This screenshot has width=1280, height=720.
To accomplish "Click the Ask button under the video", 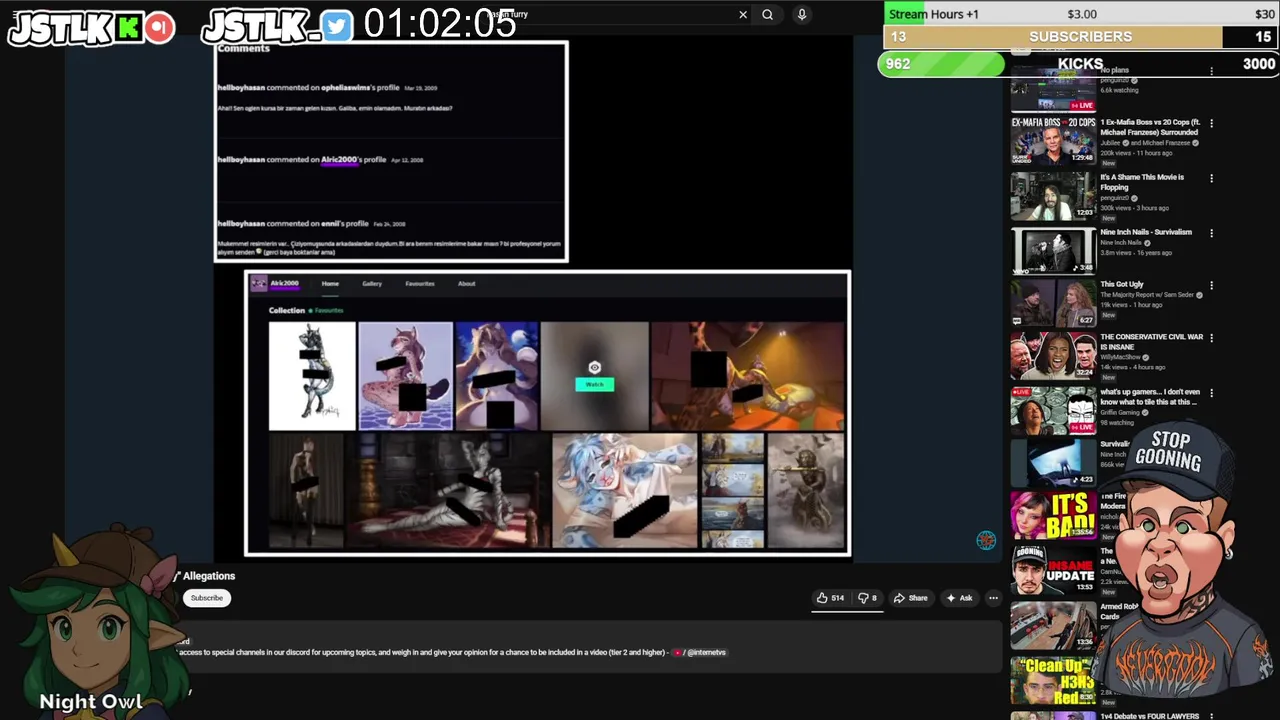I will 959,598.
